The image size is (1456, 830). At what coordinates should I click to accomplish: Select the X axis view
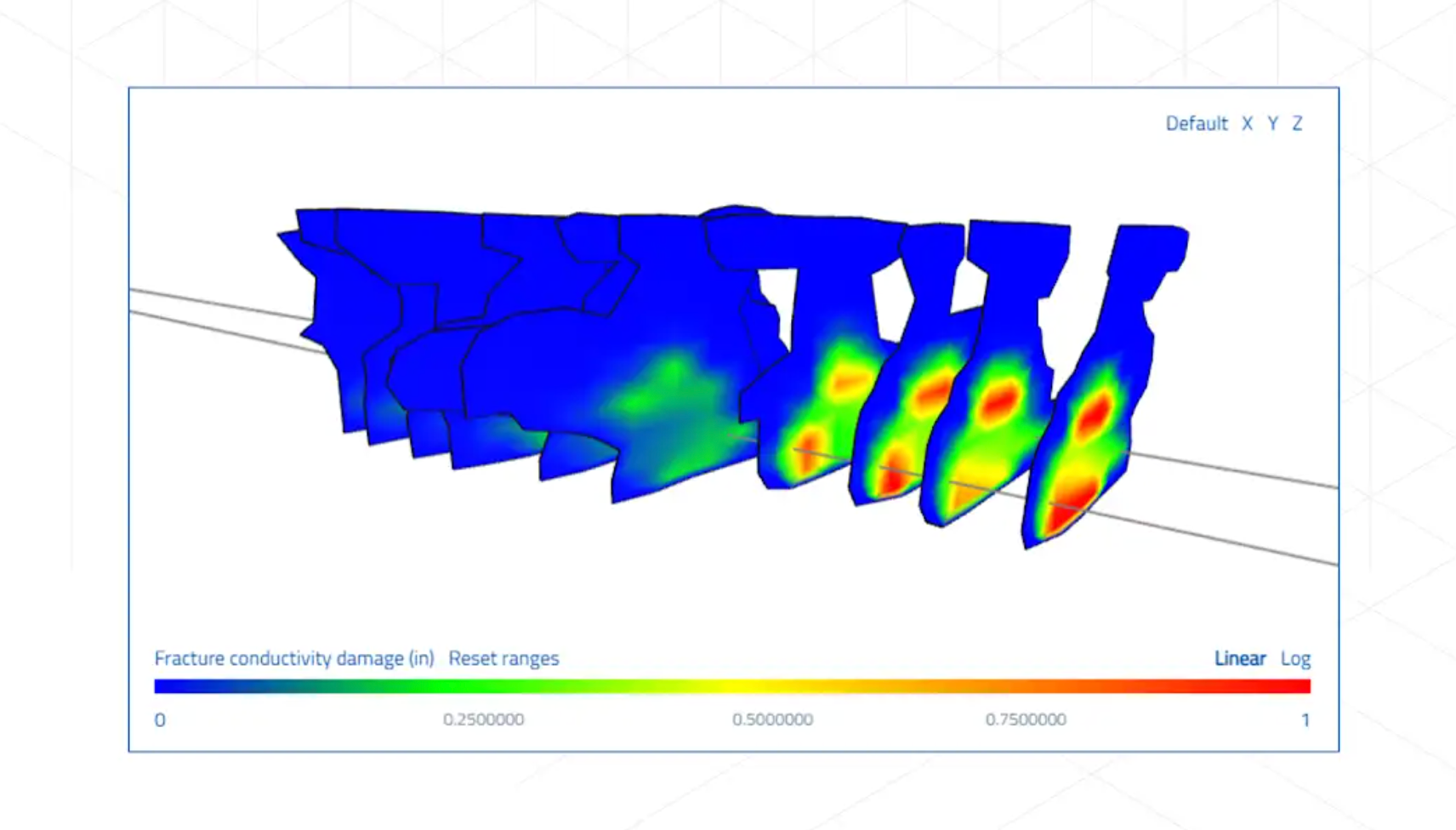click(1247, 123)
